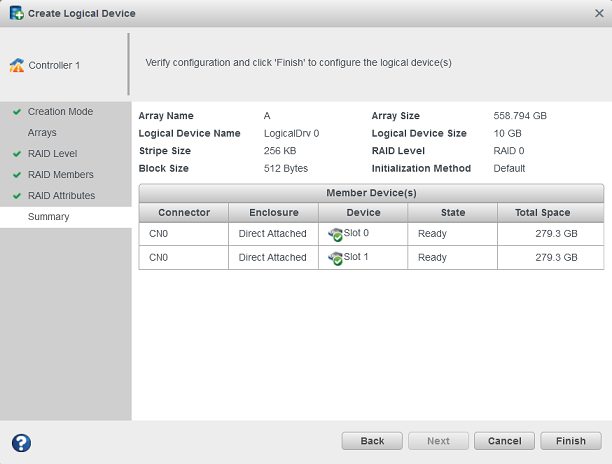
Task: Click the Creation Mode green checkmark
Action: point(17,112)
